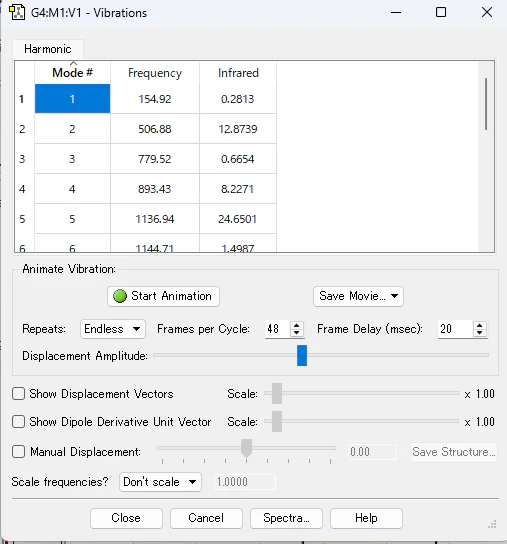Click infrared value 0.6654
Screen dimensions: 507x544
[238, 159]
